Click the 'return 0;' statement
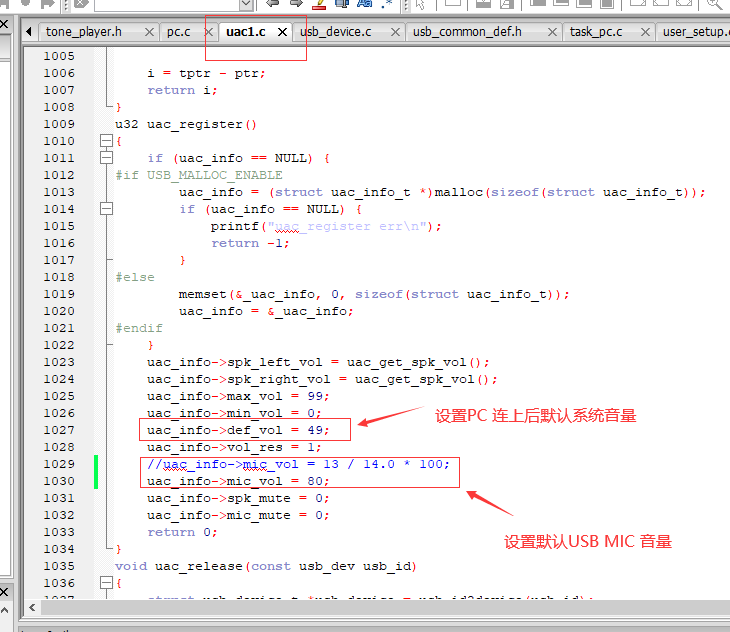The width and height of the screenshot is (730, 632). click(x=182, y=532)
